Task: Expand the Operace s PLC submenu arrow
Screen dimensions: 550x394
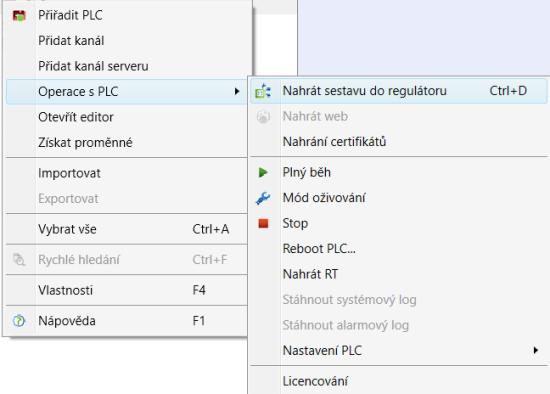Action: point(237,92)
